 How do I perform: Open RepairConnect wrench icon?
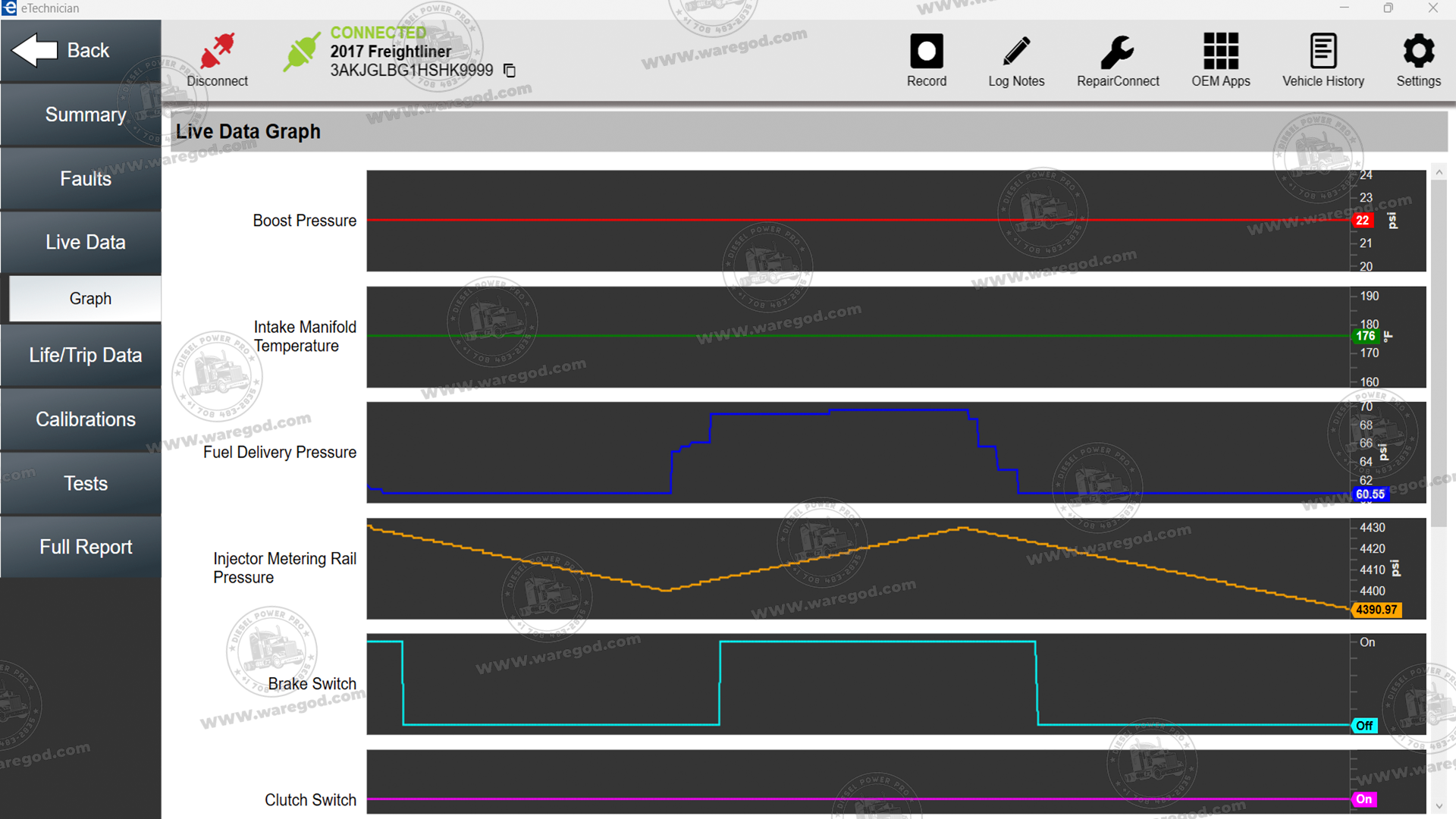point(1117,52)
